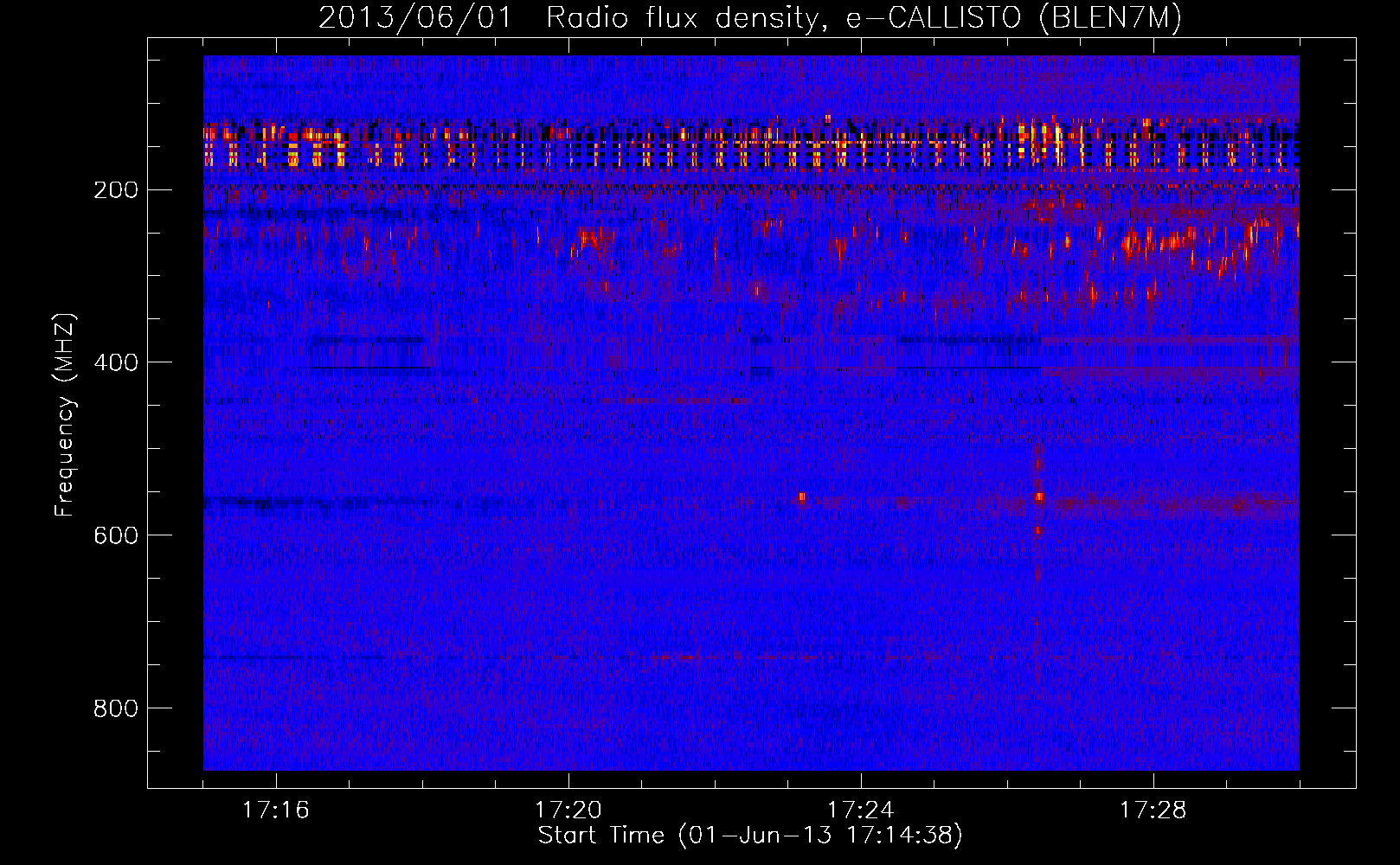Click the 17:24 time tick label

[x=861, y=811]
